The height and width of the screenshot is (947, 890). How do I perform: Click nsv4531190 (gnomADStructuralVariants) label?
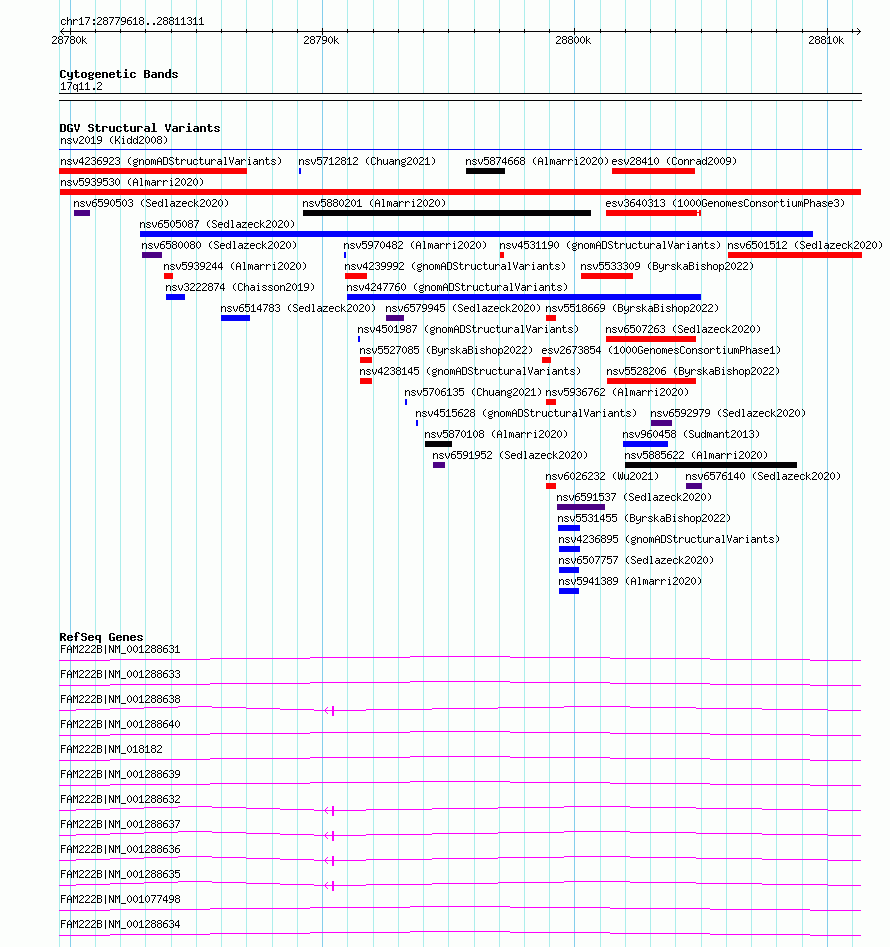(x=610, y=245)
